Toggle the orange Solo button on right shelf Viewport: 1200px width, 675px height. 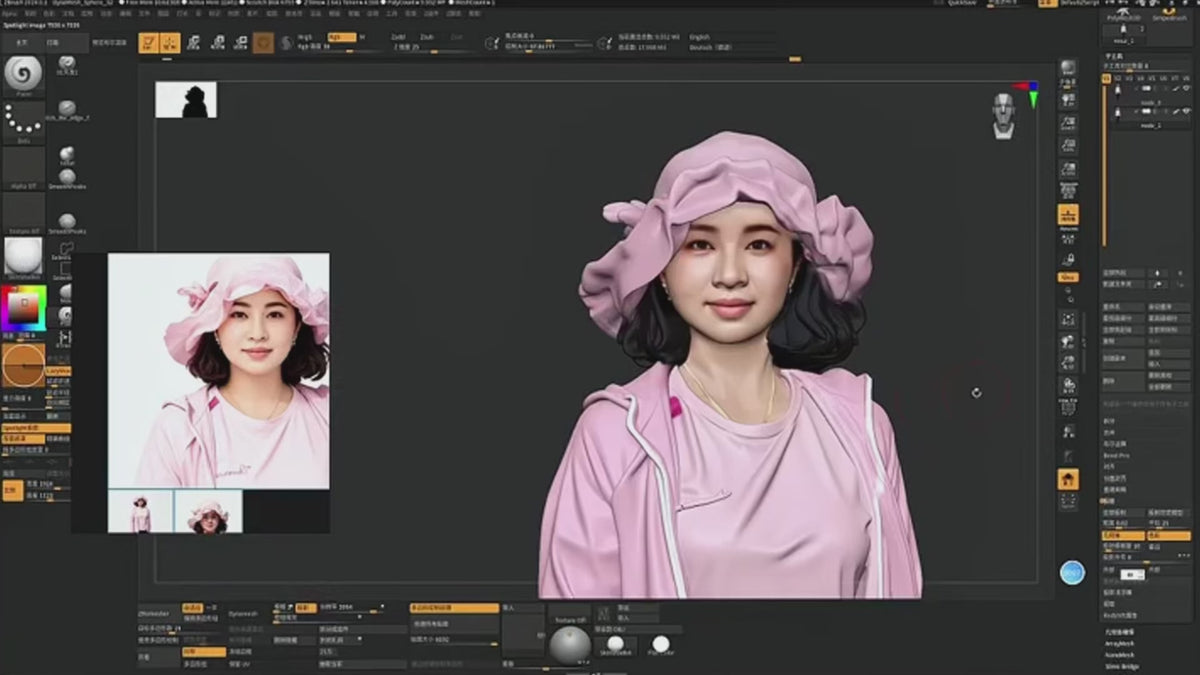point(1068,479)
